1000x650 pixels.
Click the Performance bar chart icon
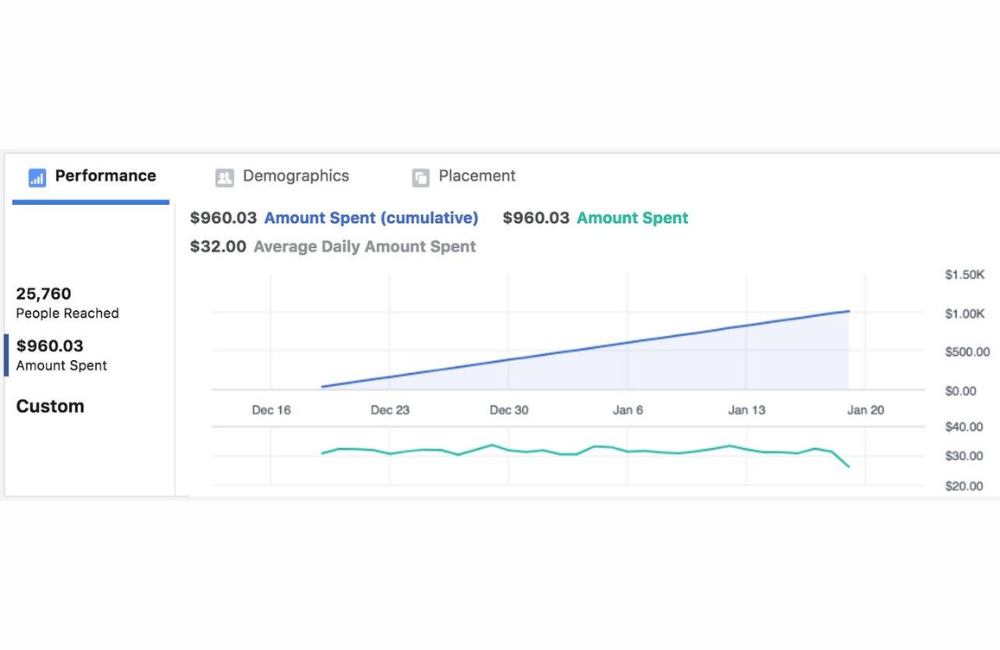tap(37, 177)
